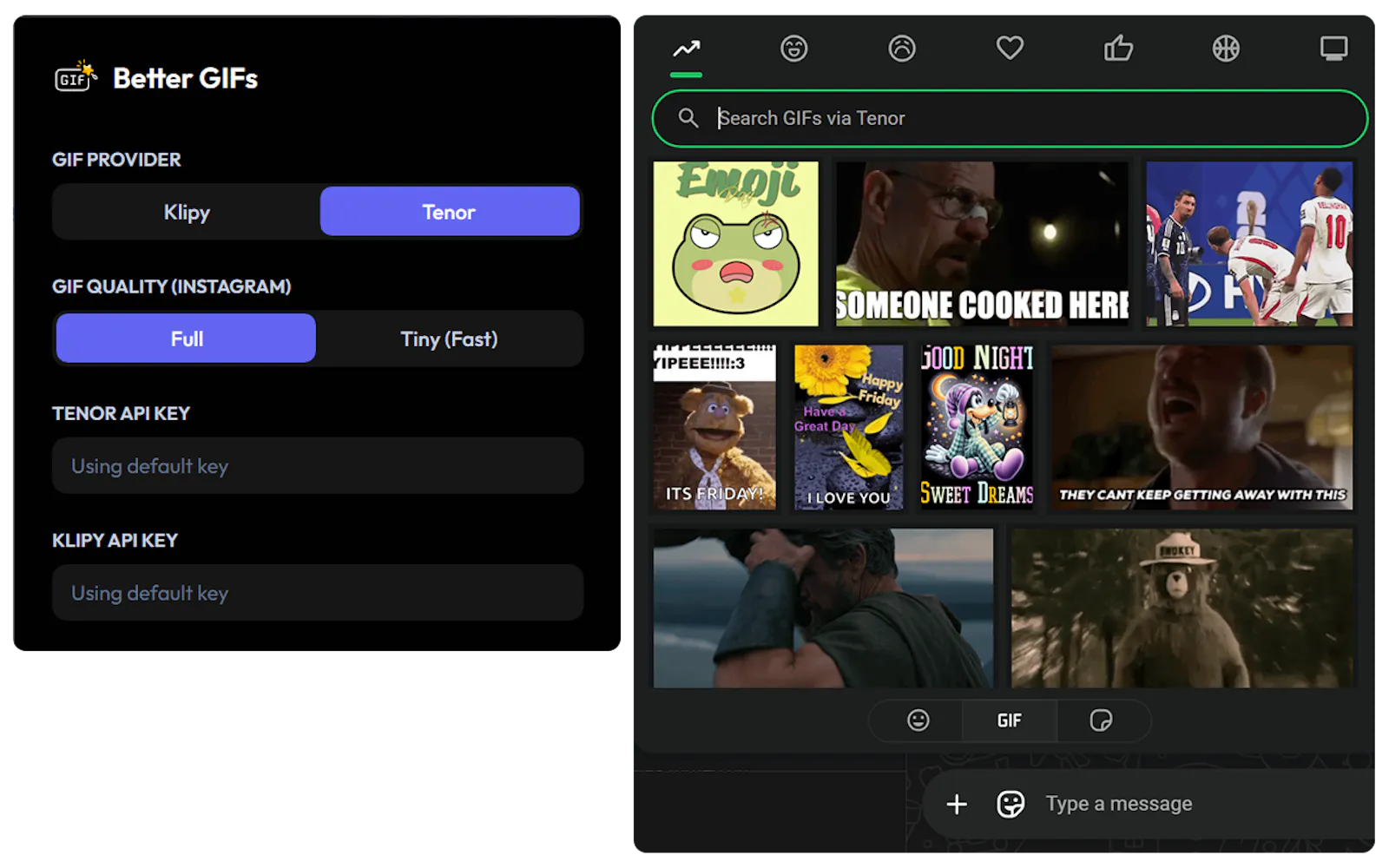The width and height of the screenshot is (1389, 868).
Task: Click the plus attach button
Action: point(957,805)
